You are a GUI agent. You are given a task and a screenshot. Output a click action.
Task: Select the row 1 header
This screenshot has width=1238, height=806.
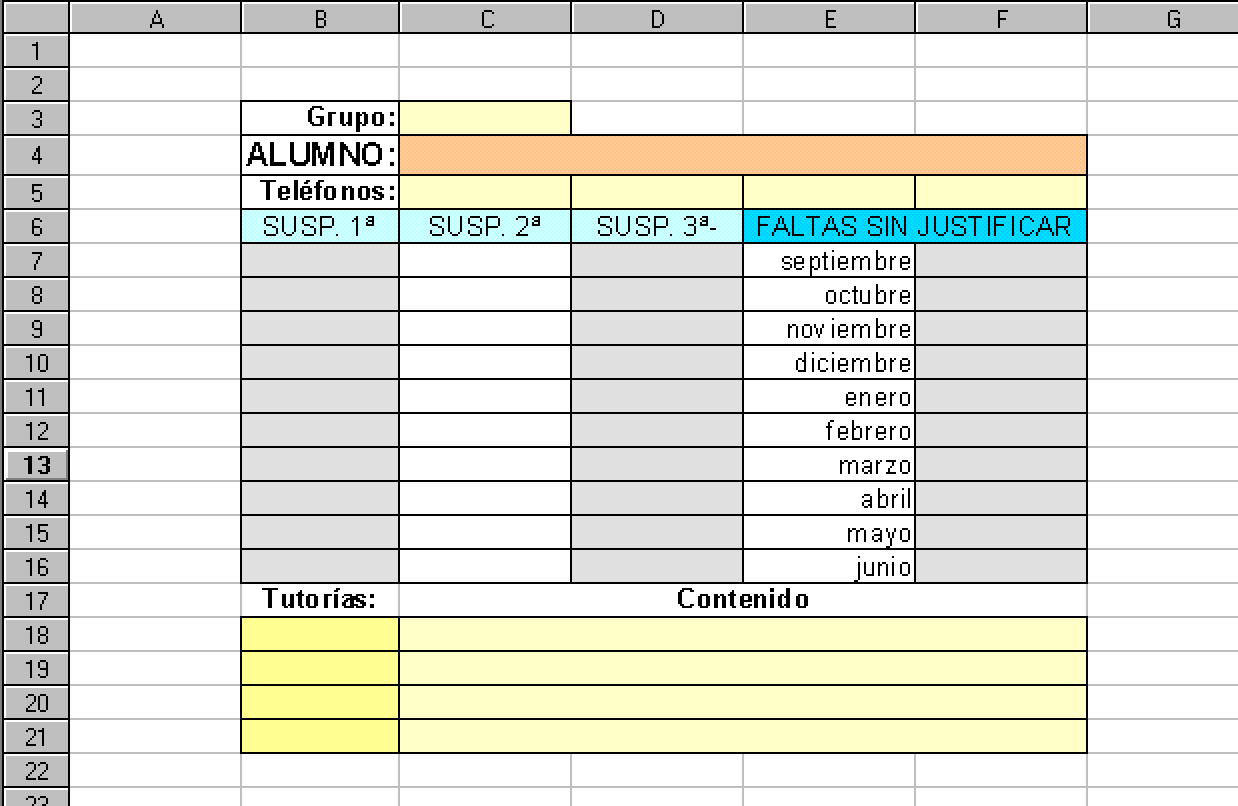click(36, 50)
